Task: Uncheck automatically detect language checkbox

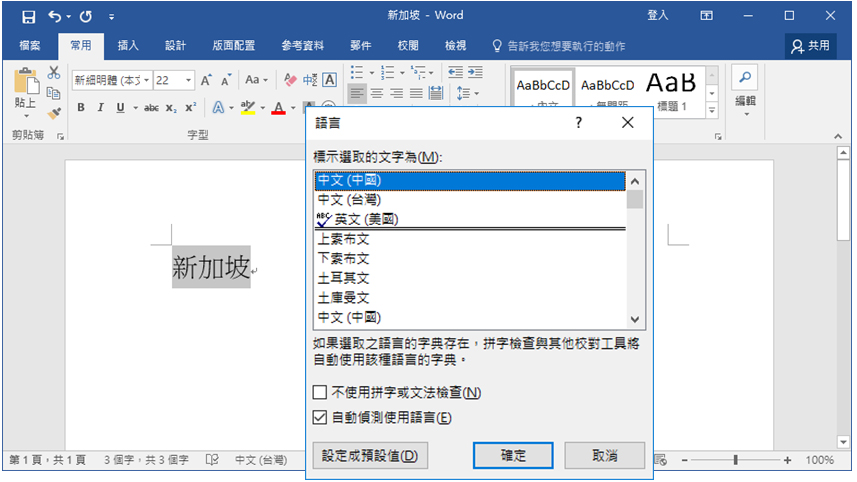Action: (x=320, y=418)
